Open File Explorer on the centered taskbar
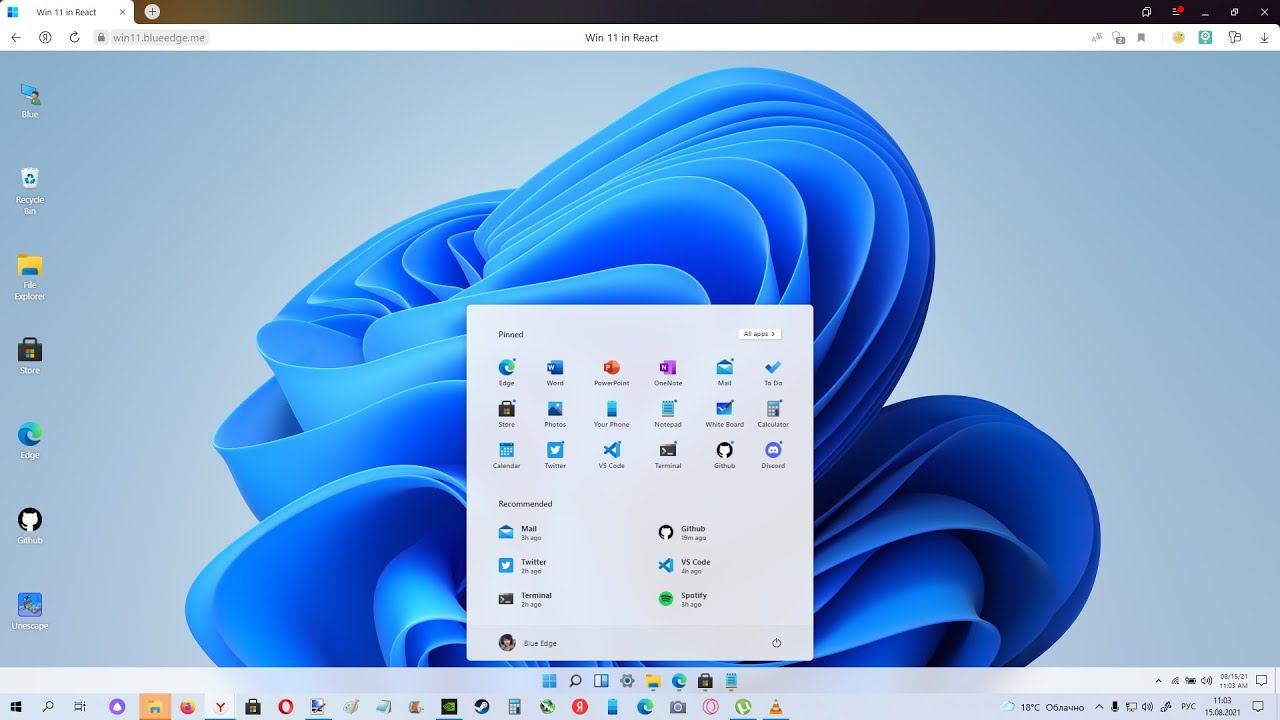The width and height of the screenshot is (1280, 720). click(653, 681)
